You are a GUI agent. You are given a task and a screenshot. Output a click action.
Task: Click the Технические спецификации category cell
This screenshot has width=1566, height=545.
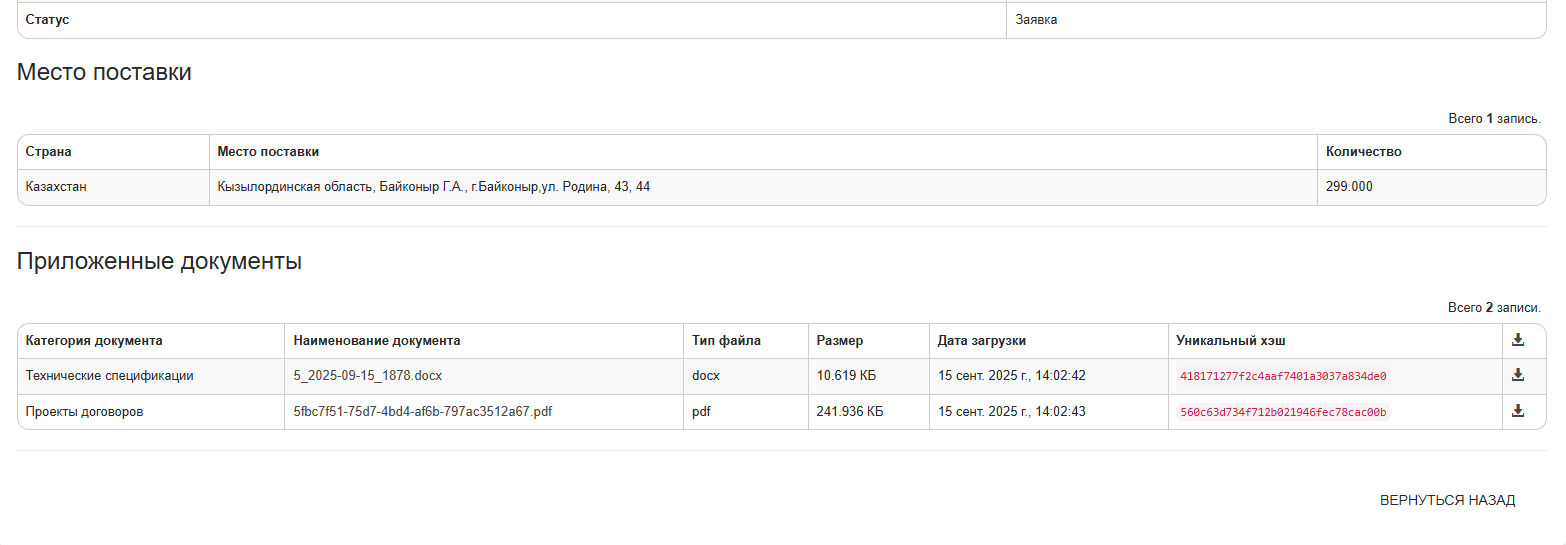pos(110,376)
